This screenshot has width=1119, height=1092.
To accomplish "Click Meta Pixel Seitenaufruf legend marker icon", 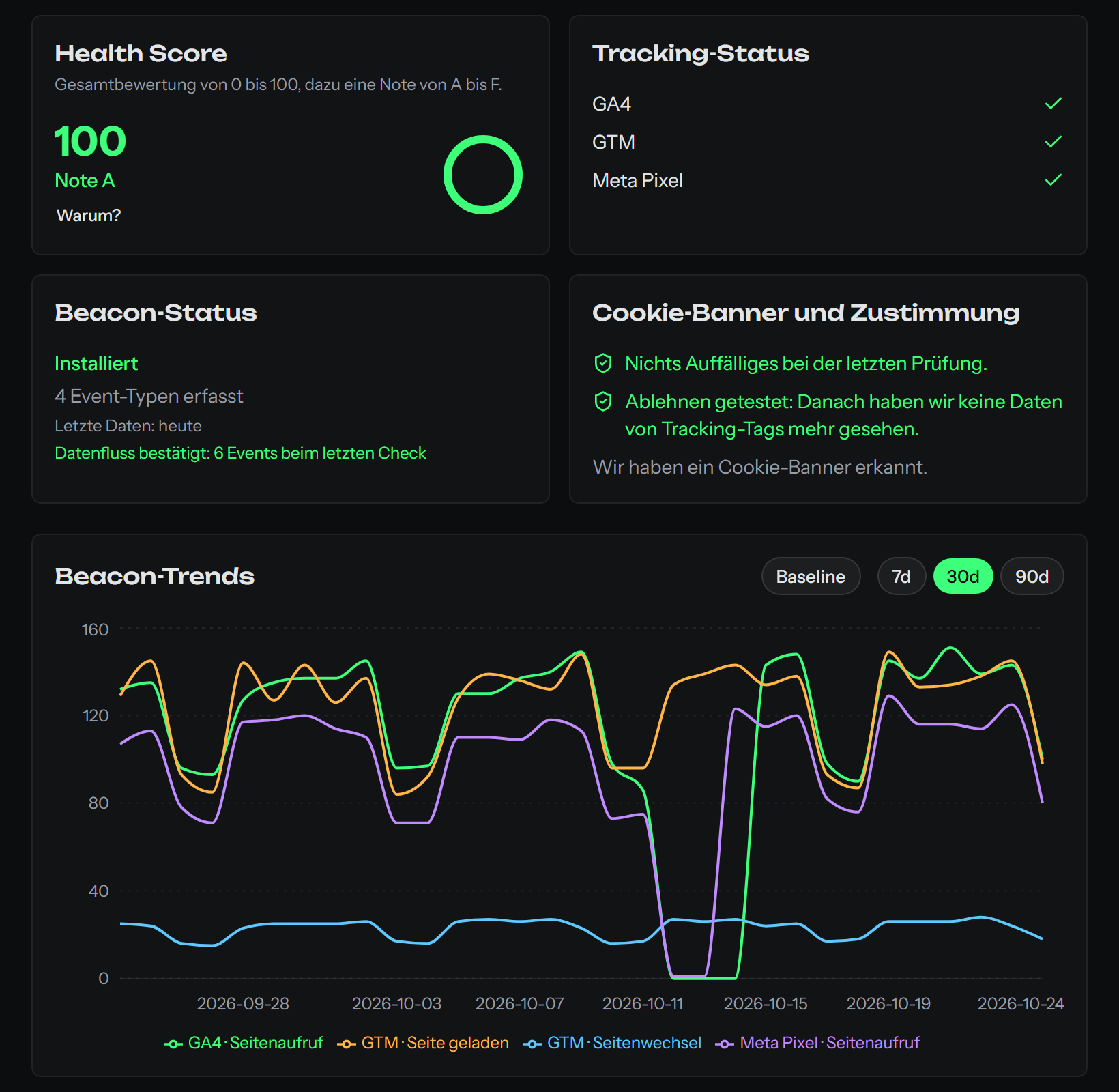I will [725, 1044].
